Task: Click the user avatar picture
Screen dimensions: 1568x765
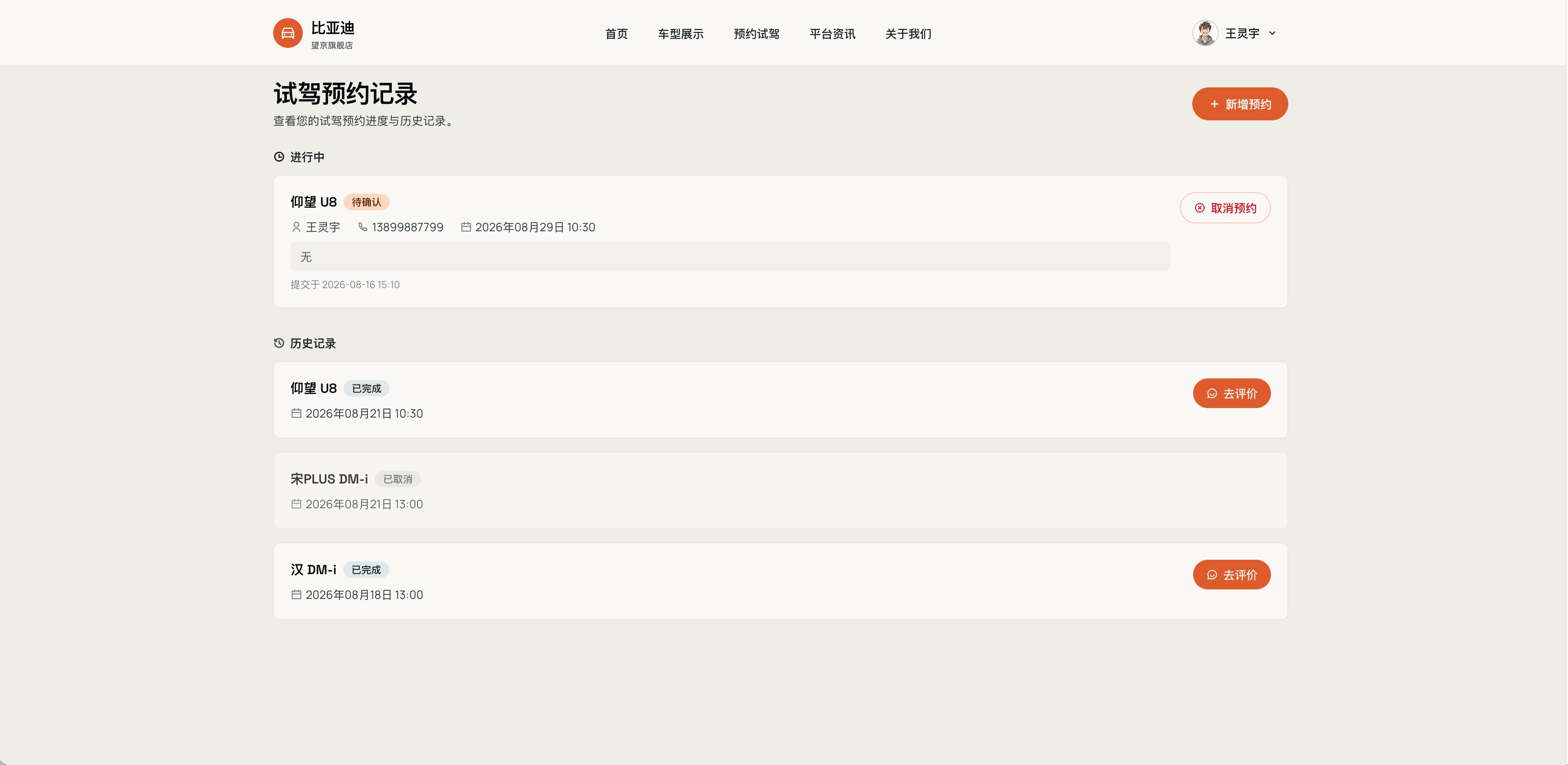Action: (x=1205, y=33)
